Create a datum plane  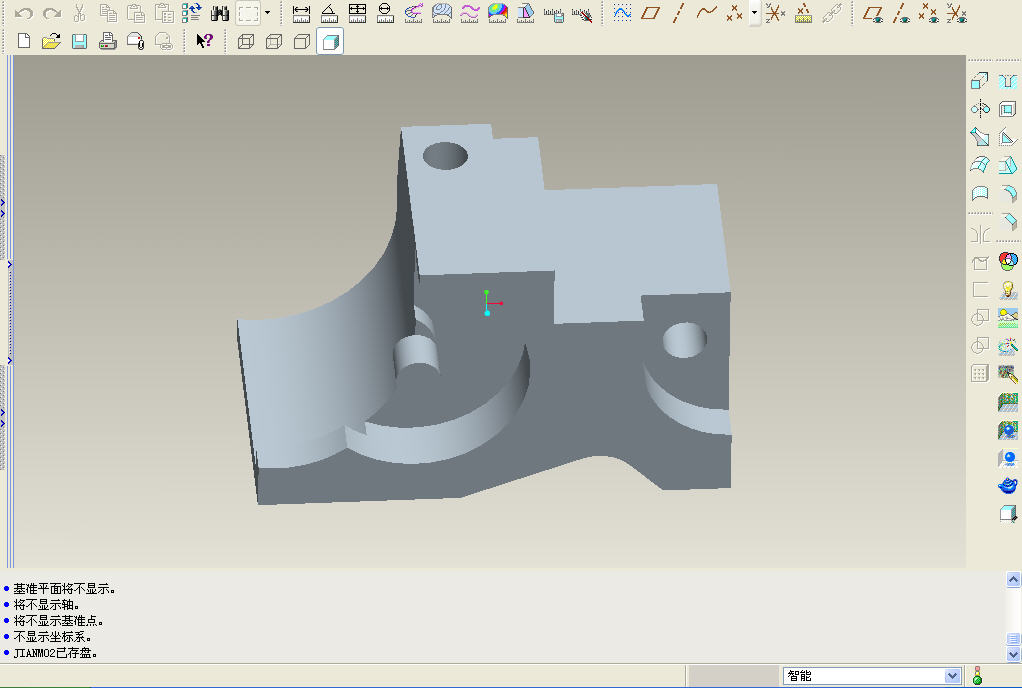point(650,13)
